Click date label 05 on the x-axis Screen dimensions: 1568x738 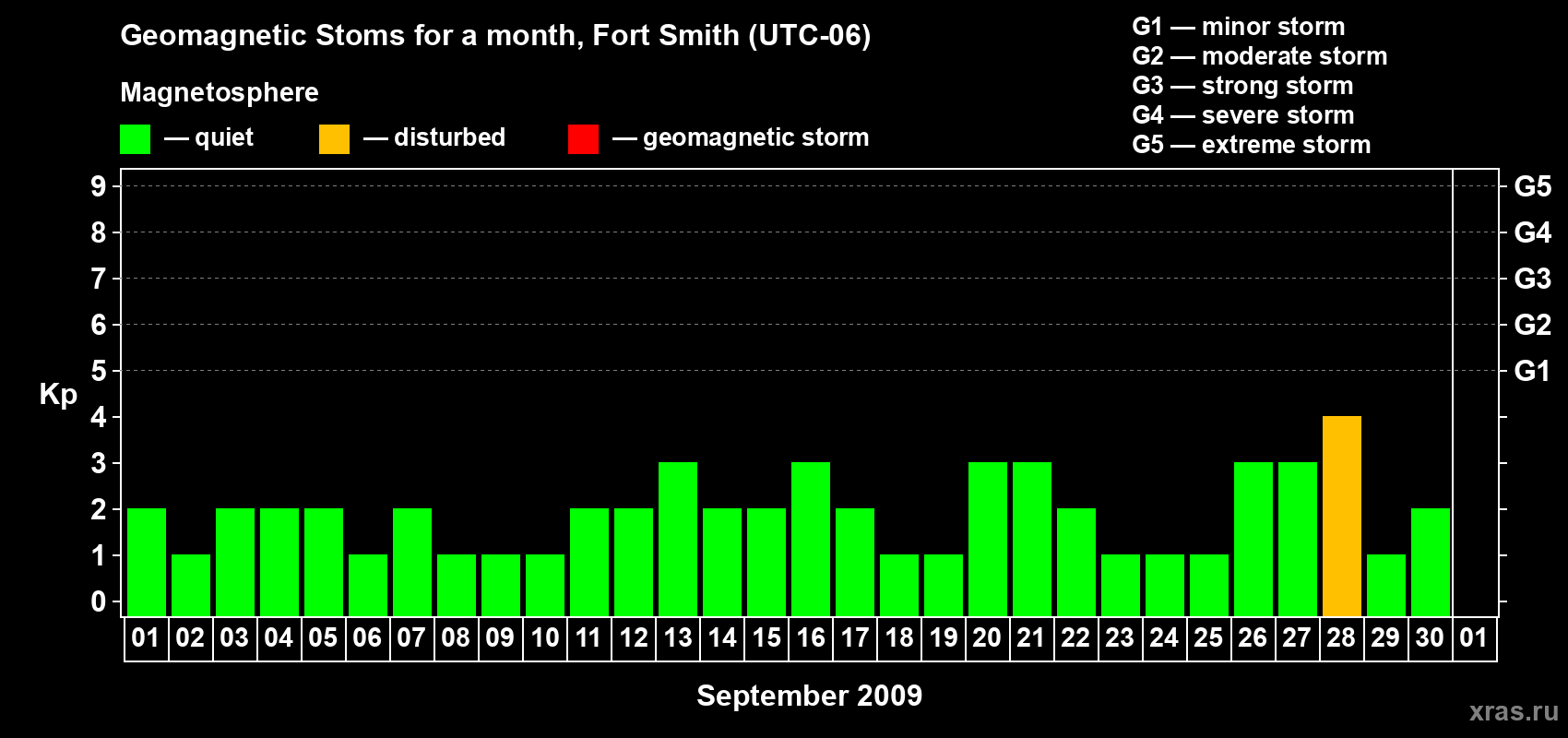pos(323,637)
